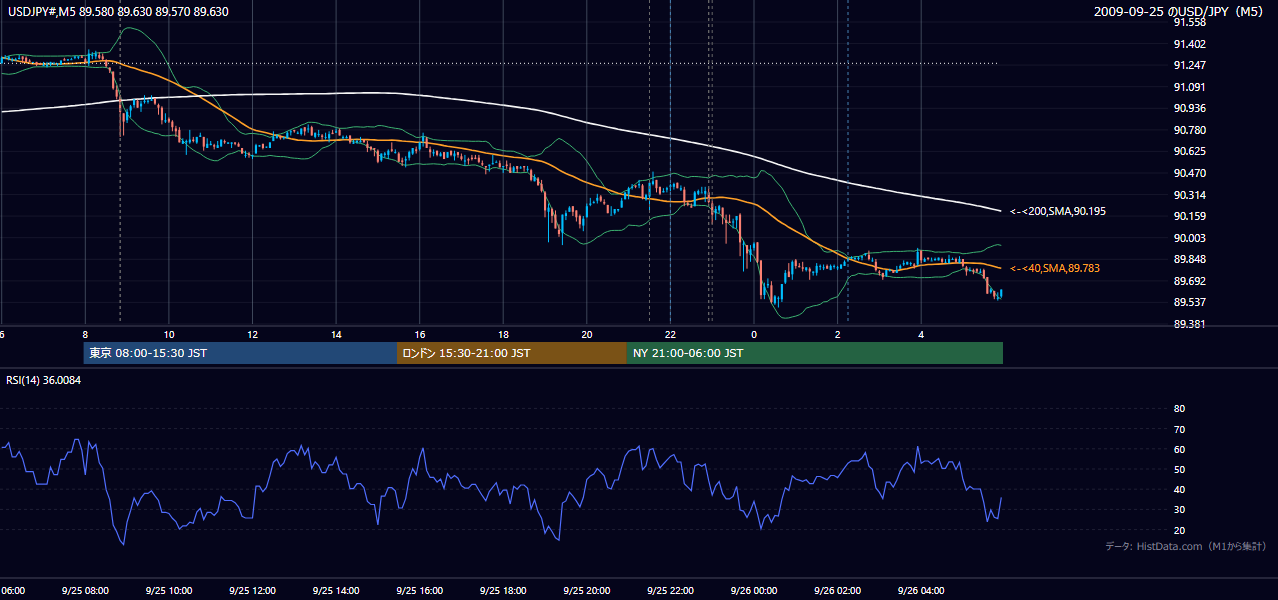
Task: Click price axis value 90.159
Action: click(x=1190, y=216)
